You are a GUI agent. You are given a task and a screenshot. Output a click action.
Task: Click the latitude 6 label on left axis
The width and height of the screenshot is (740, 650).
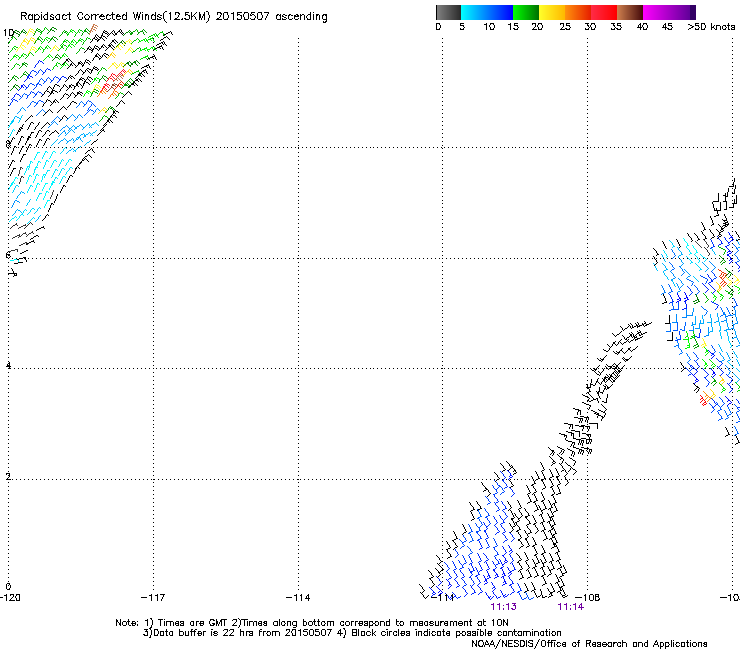click(8, 255)
